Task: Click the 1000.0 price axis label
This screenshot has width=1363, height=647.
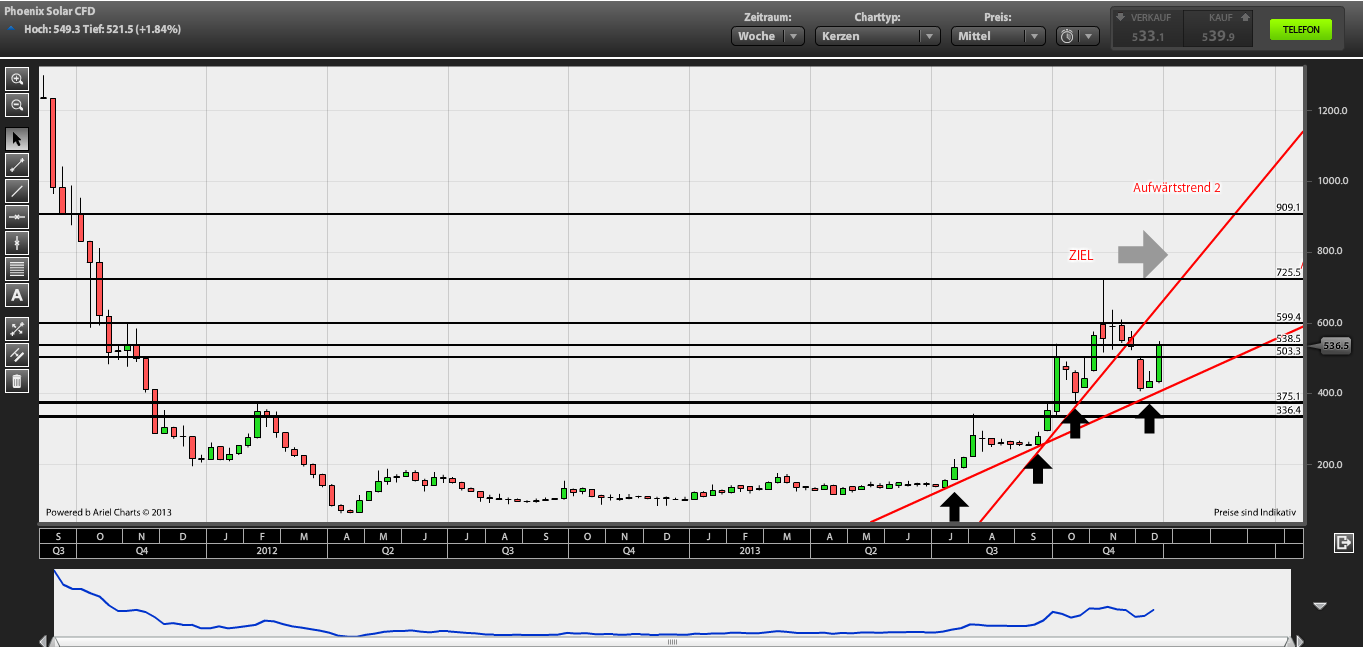Action: [x=1333, y=181]
